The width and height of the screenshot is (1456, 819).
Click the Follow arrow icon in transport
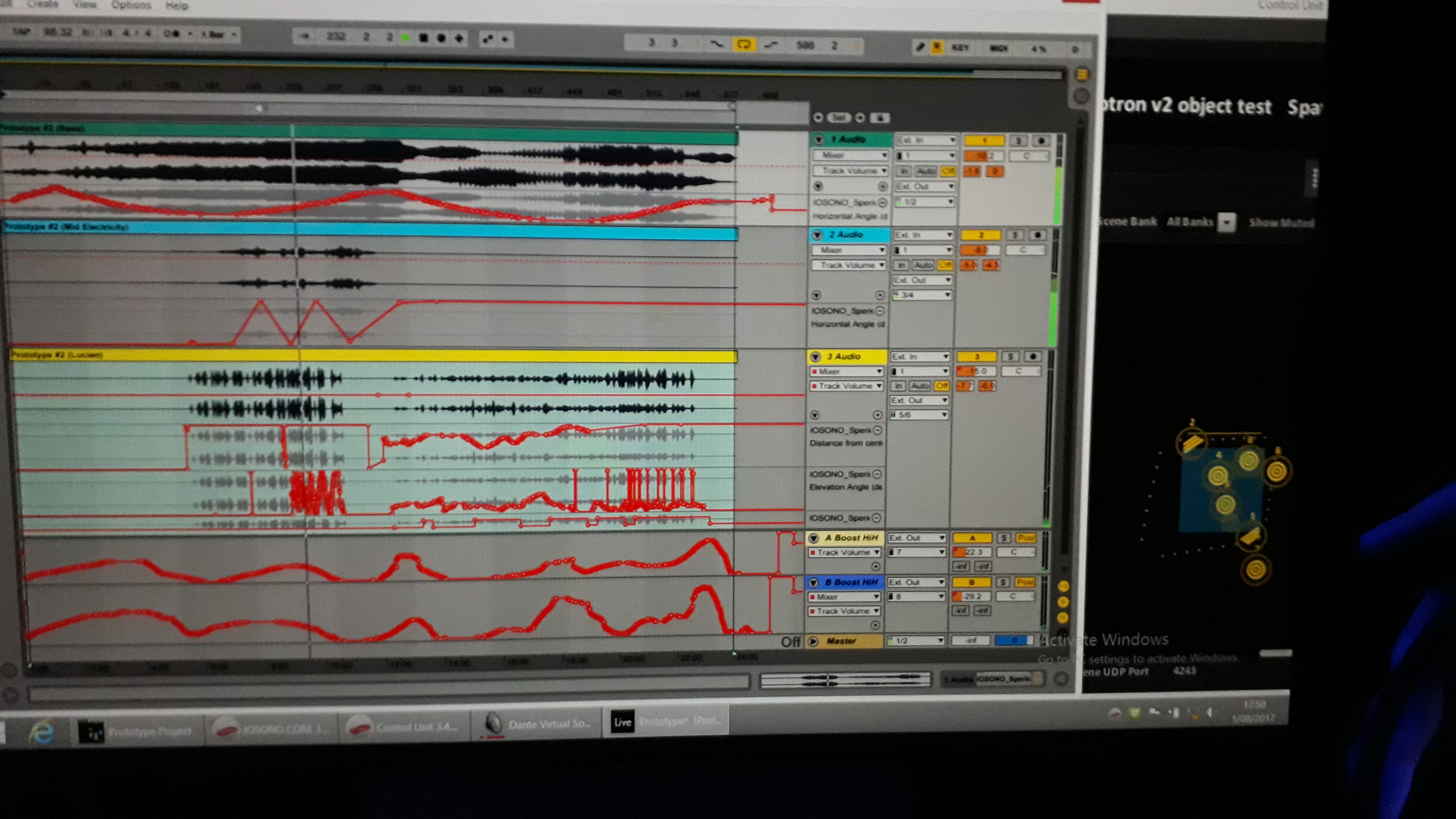[x=305, y=37]
